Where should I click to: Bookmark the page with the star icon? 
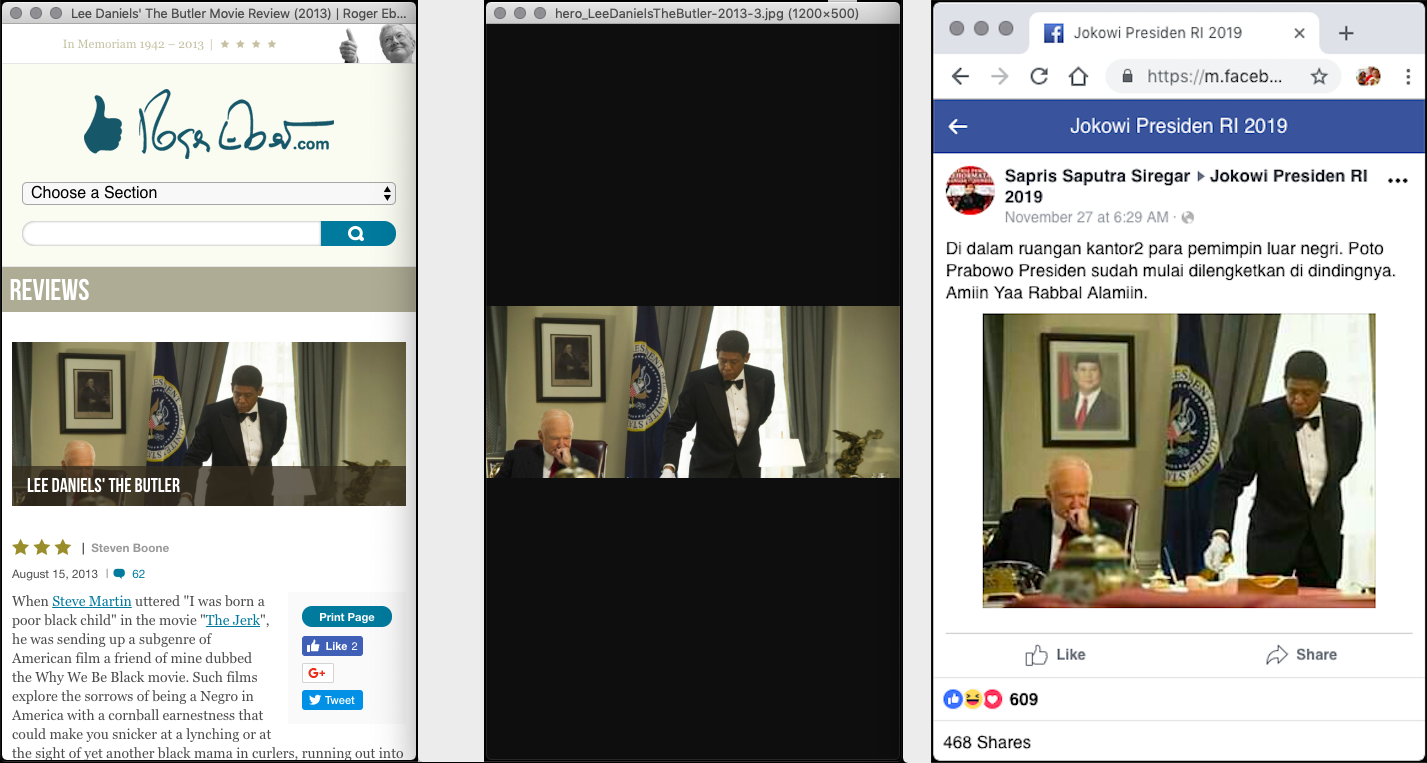1319,77
